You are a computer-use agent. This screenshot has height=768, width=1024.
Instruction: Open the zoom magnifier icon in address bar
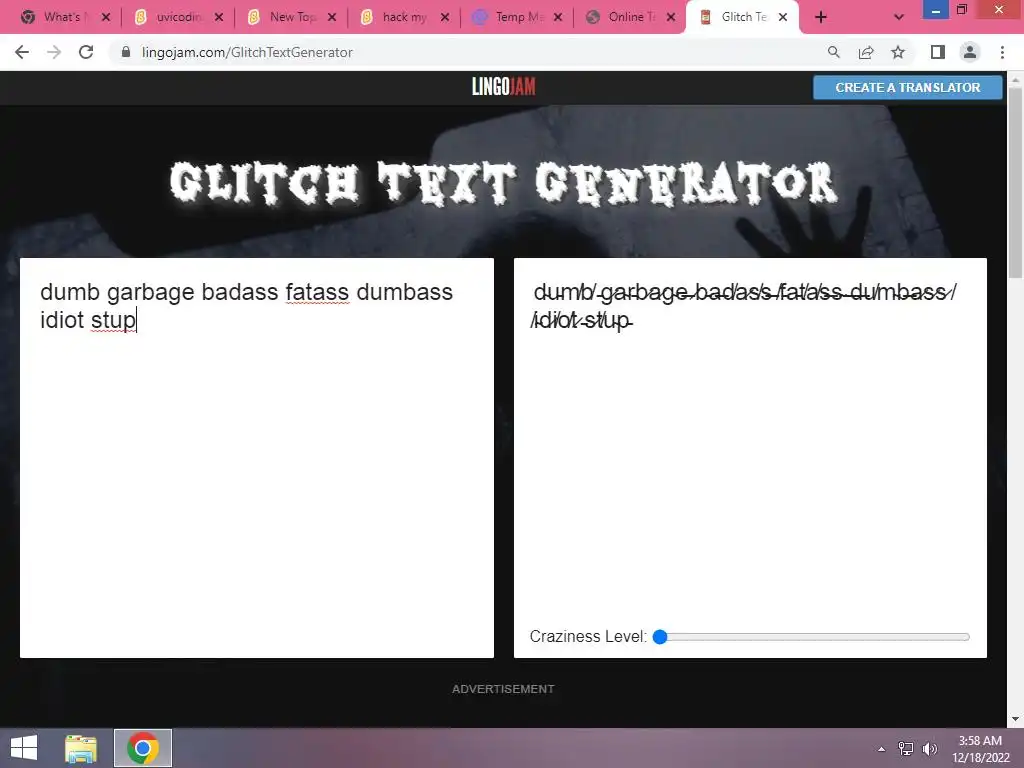[833, 52]
